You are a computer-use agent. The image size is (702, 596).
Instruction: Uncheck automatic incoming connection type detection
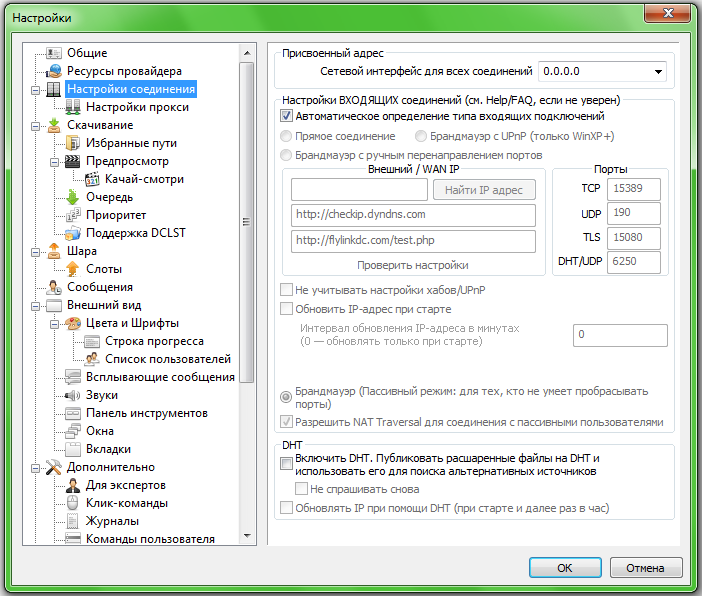point(288,116)
